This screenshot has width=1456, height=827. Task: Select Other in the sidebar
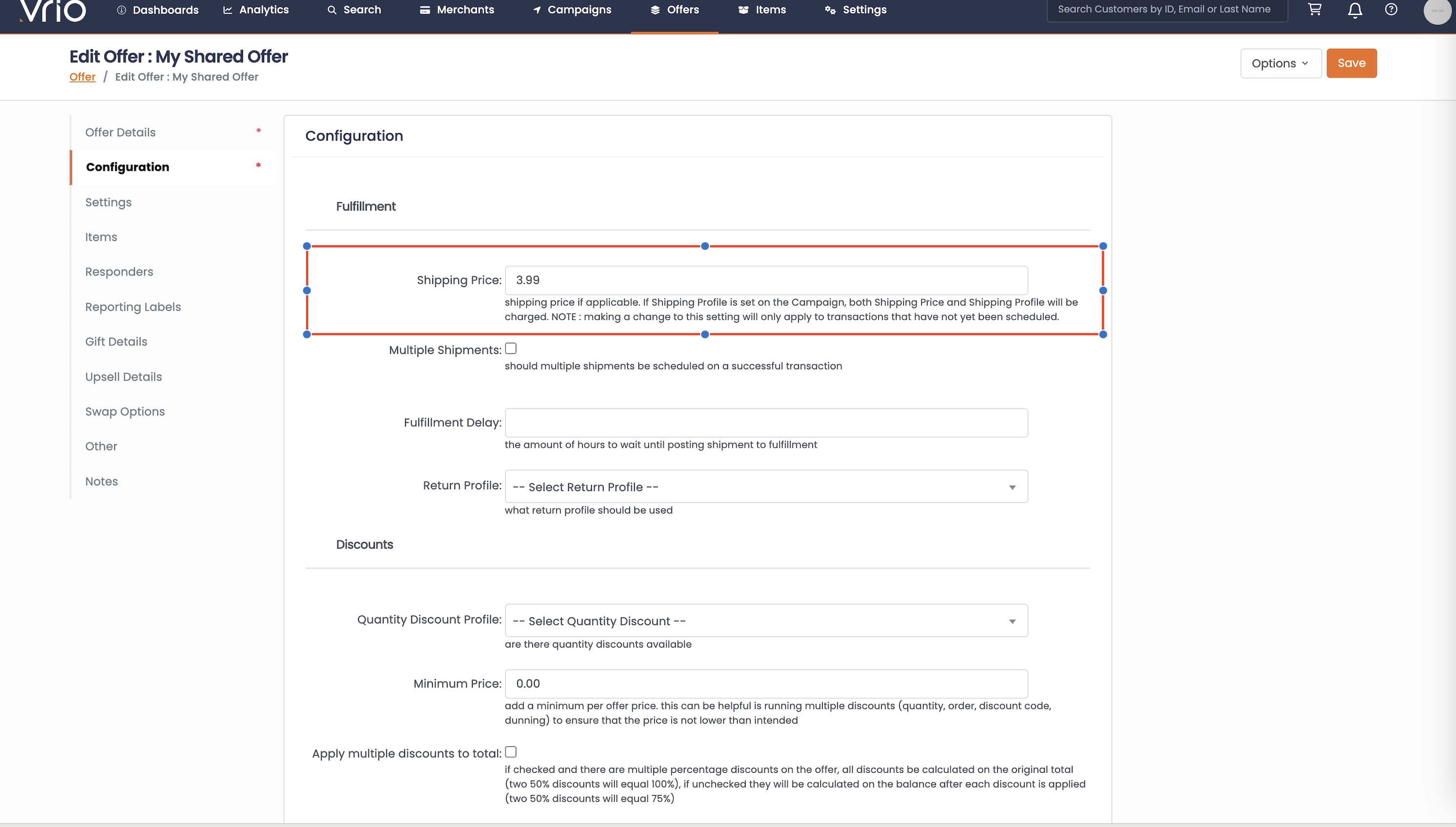pyautogui.click(x=173, y=446)
